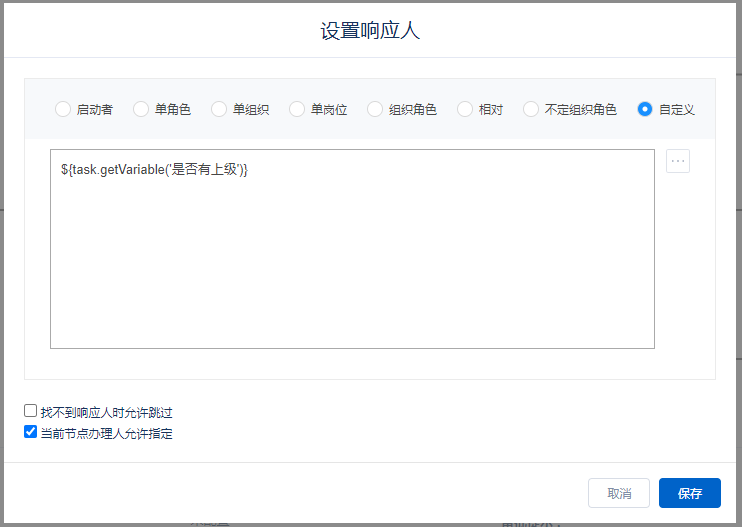Click the ${task.getVariable('是否有上级')} expression text
Image resolution: width=742 pixels, height=527 pixels.
pos(154,170)
